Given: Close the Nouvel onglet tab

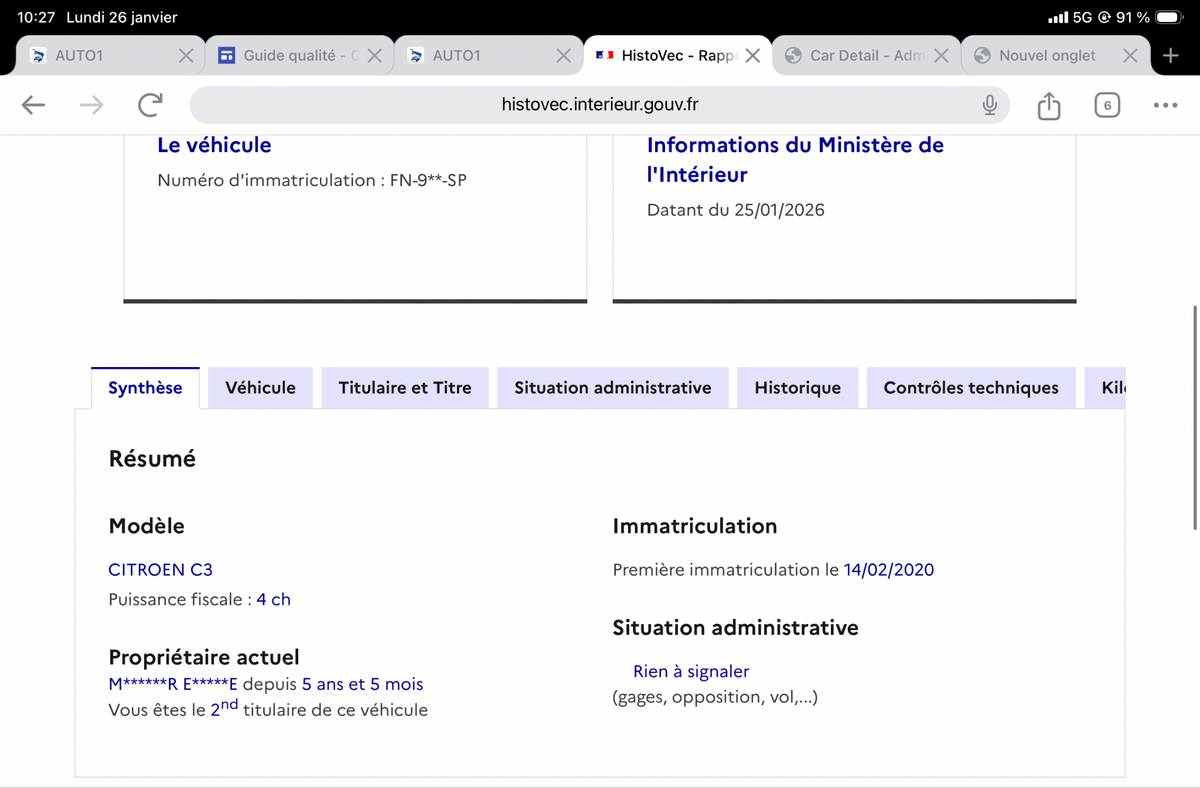Looking at the screenshot, I should point(1130,56).
